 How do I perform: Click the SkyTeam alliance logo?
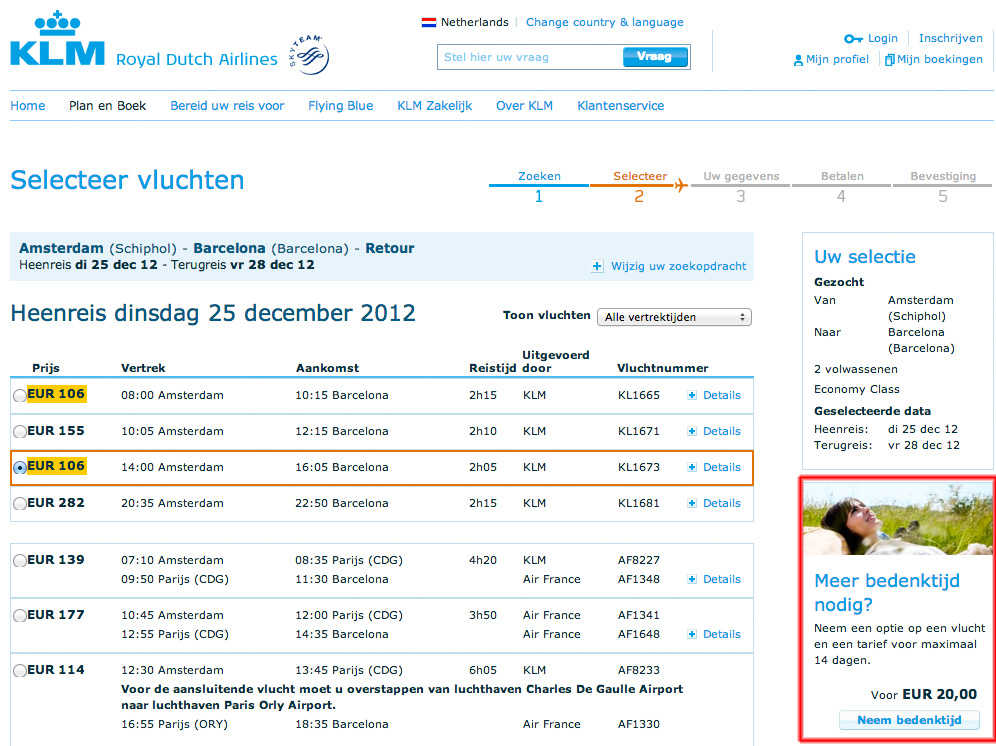click(x=310, y=55)
